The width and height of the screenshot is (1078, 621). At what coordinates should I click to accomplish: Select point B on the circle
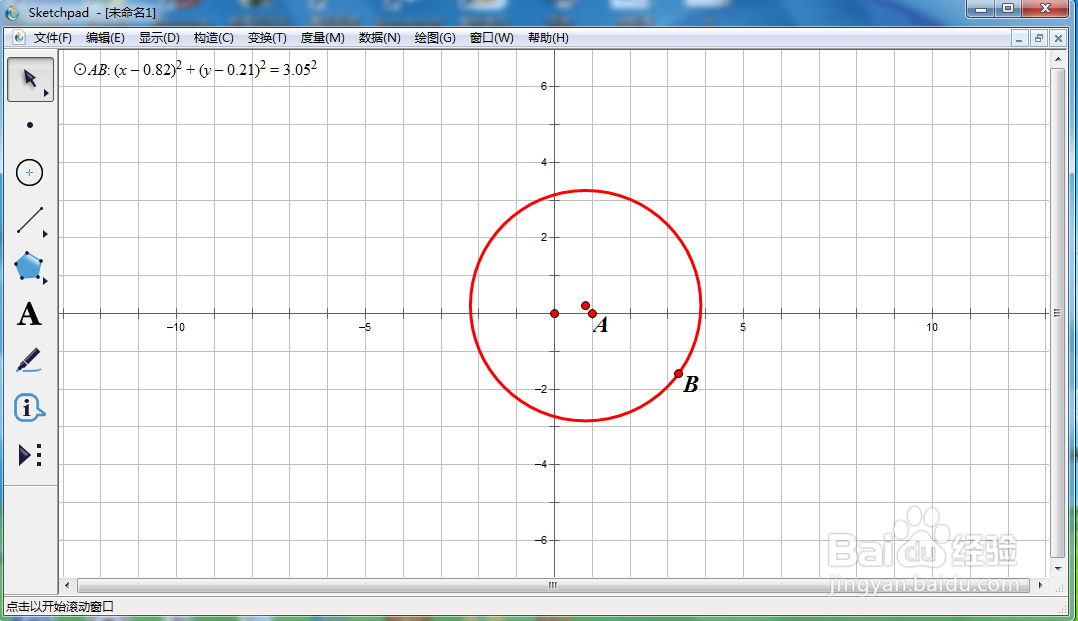pos(679,373)
